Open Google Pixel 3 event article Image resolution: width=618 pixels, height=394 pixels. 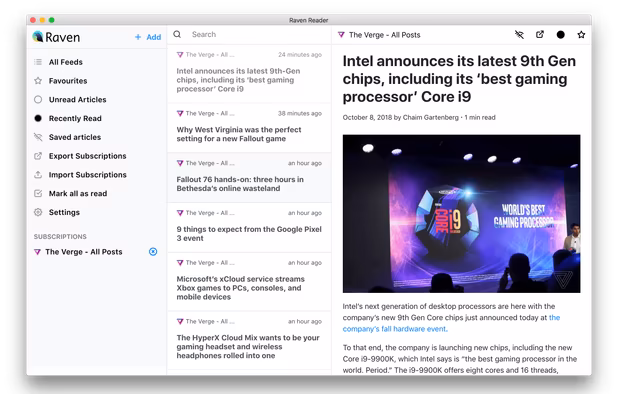tap(249, 227)
